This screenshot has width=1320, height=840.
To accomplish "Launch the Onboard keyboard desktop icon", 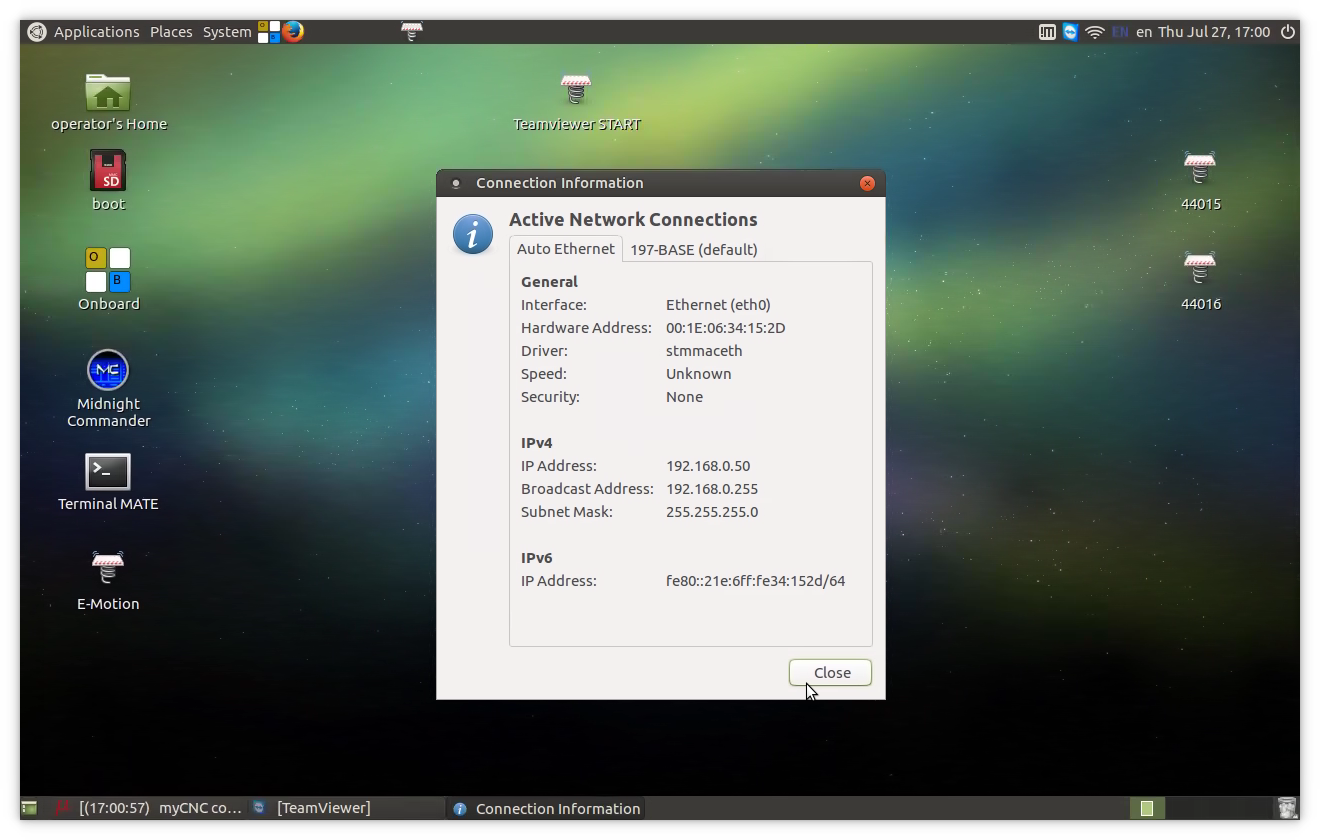I will (x=108, y=270).
